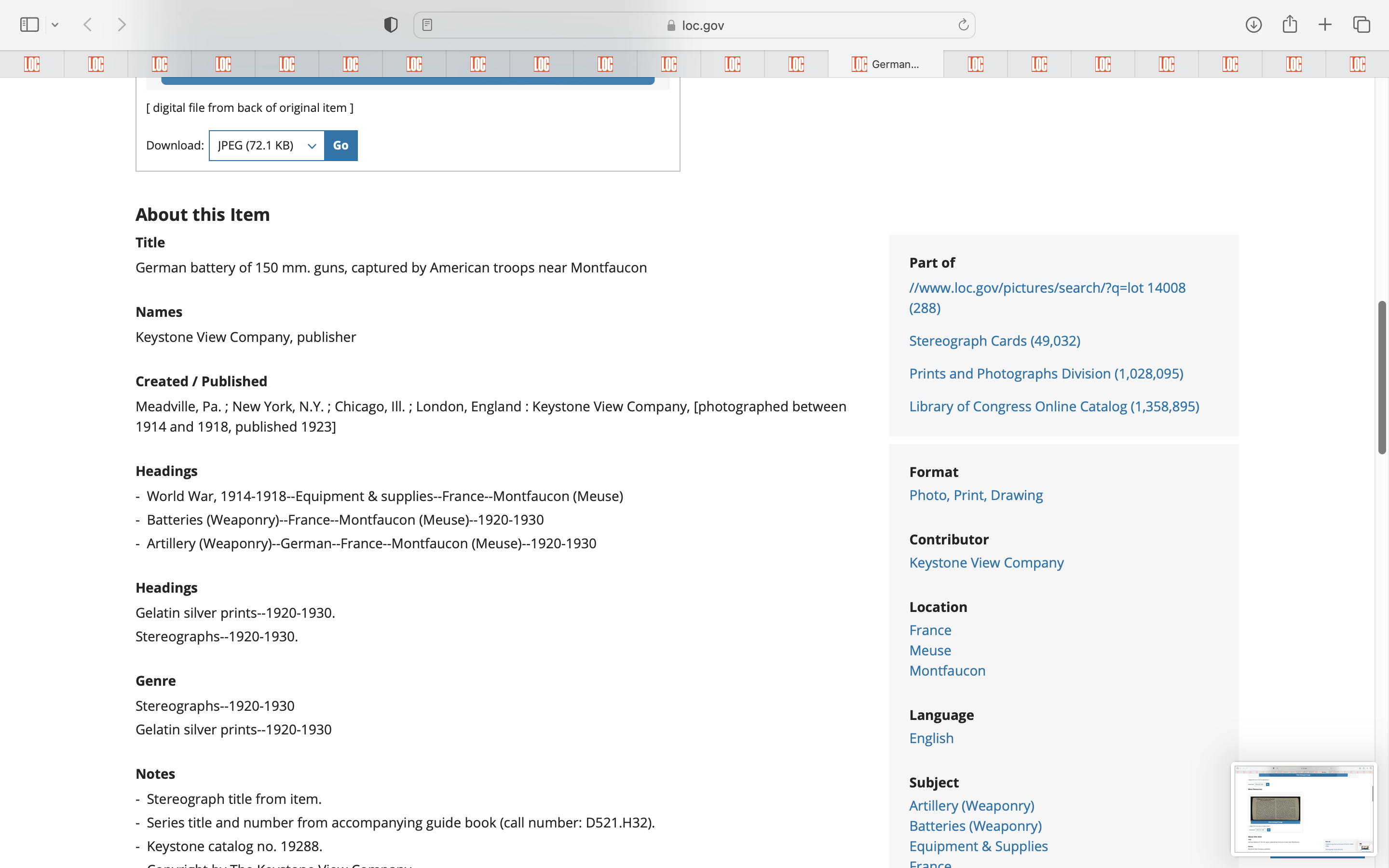Open a new tab with plus icon

click(x=1325, y=25)
